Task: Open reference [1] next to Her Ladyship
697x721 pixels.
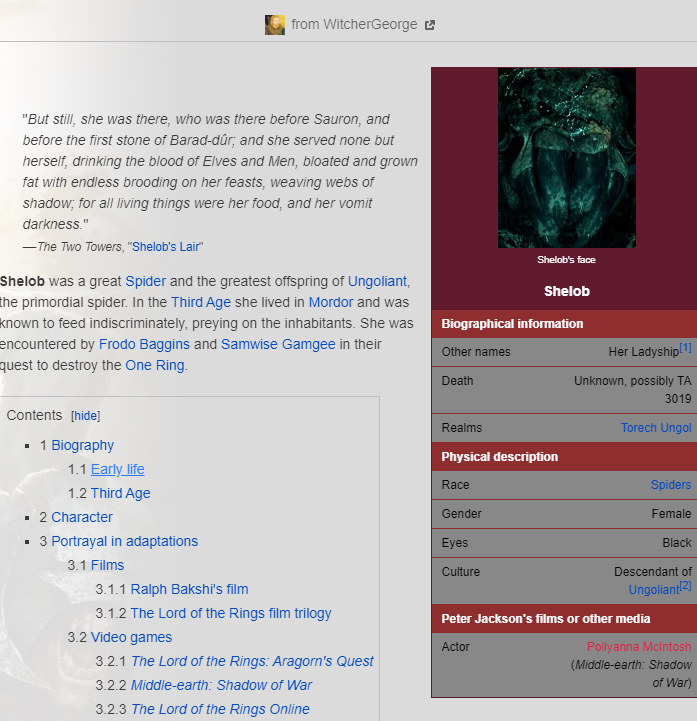Action: tap(685, 348)
